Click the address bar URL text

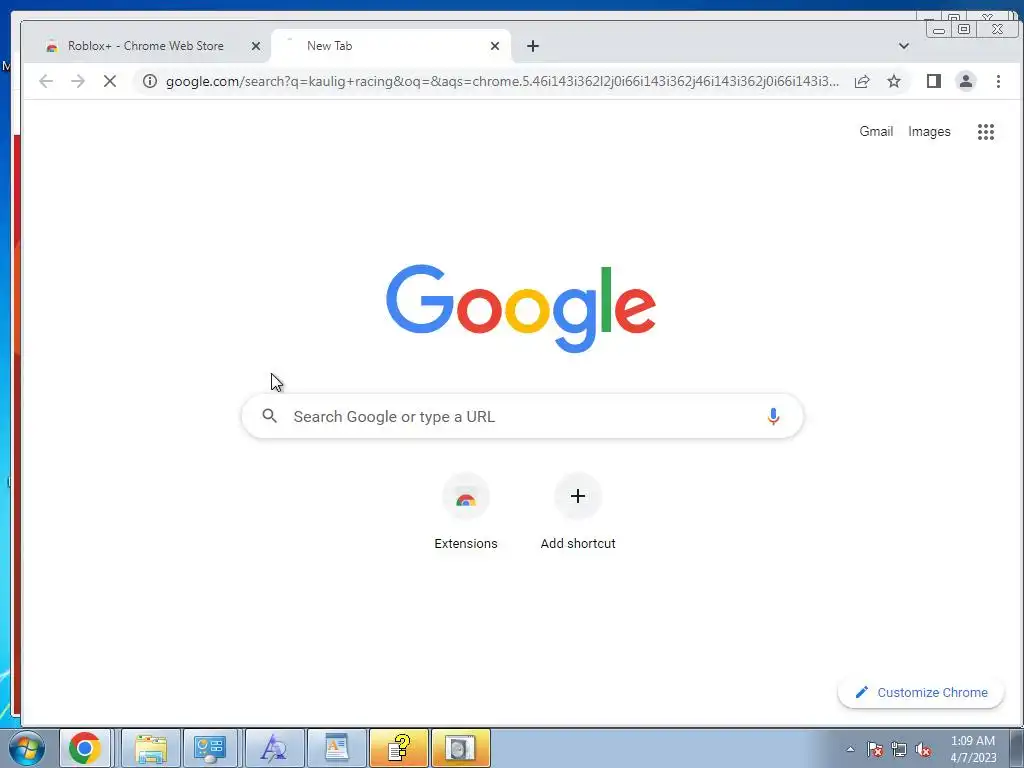(x=502, y=81)
